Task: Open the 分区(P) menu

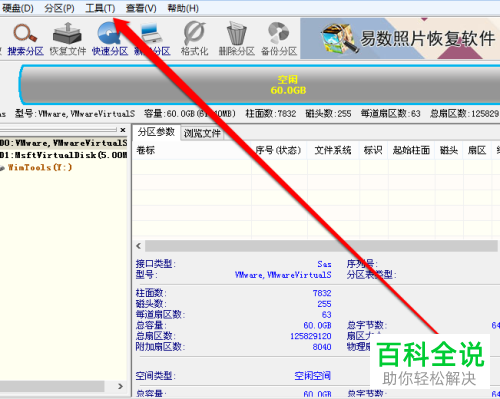Action: (x=59, y=8)
